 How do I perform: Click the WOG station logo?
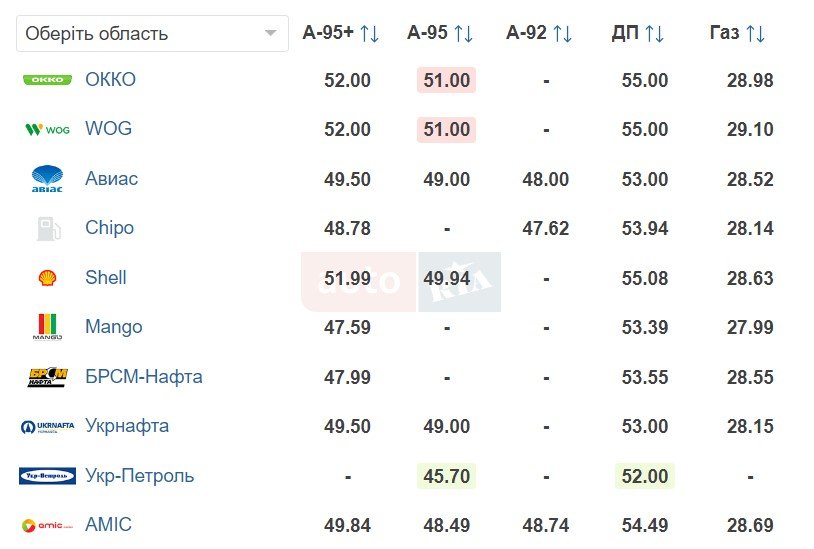47,129
